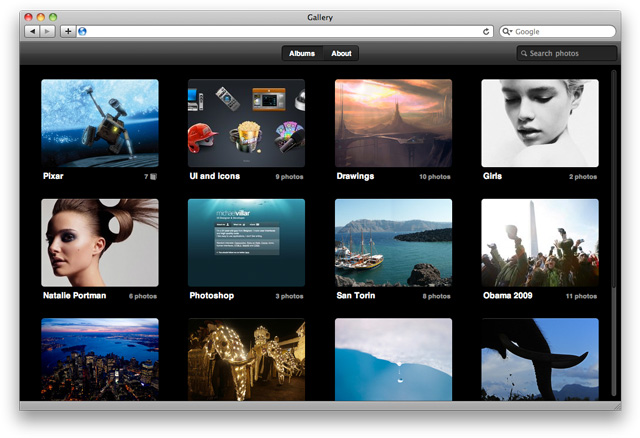Viewport: 640px width, 438px height.
Task: Click the '9 photos' count text
Action: (x=289, y=177)
